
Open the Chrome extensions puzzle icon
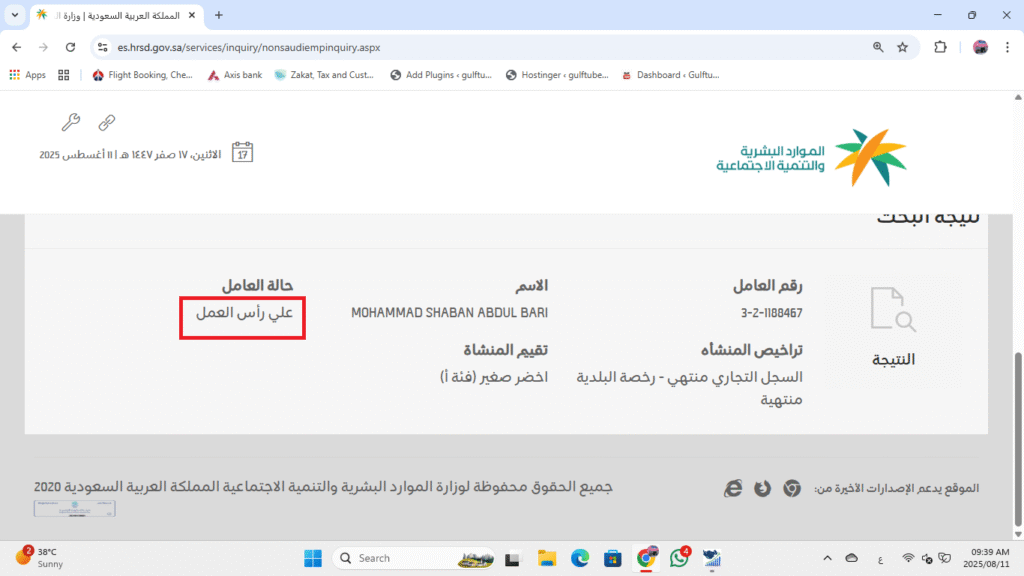click(940, 47)
